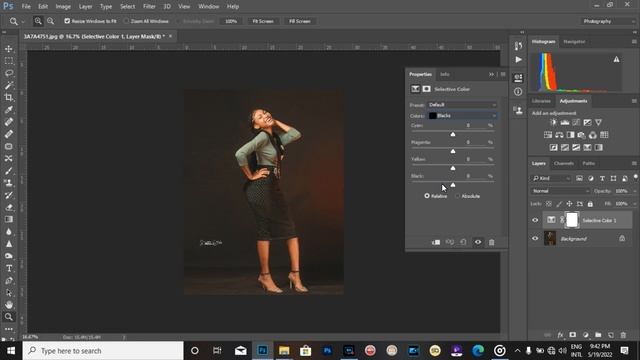Click the Fill Screen button
This screenshot has width=640, height=360.
click(300, 21)
